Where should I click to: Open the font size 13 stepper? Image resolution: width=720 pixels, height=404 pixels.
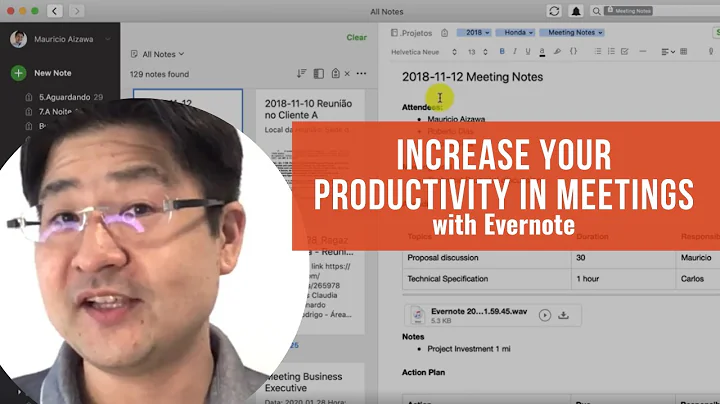click(478, 52)
